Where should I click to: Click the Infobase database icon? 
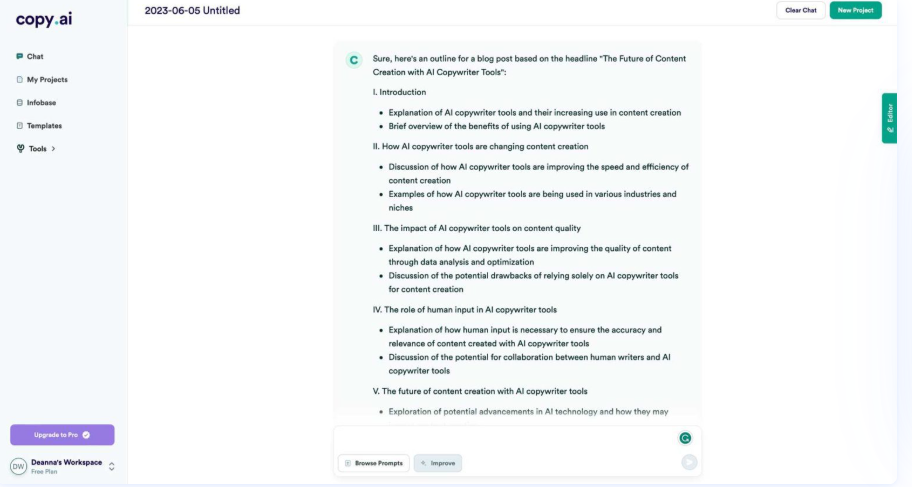[19, 103]
